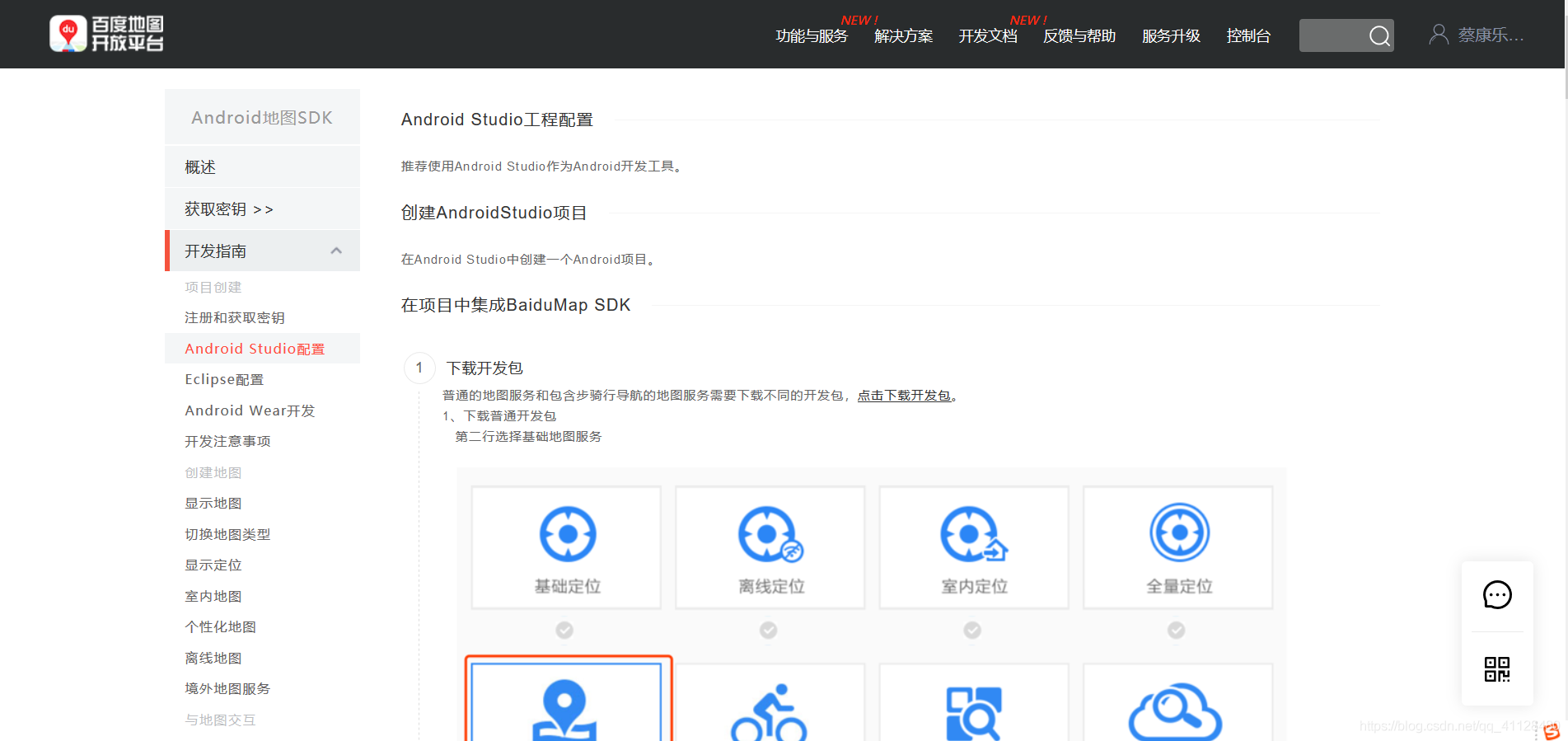Open 个性化地图 sidebar link
The image size is (1568, 741).
pos(221,627)
